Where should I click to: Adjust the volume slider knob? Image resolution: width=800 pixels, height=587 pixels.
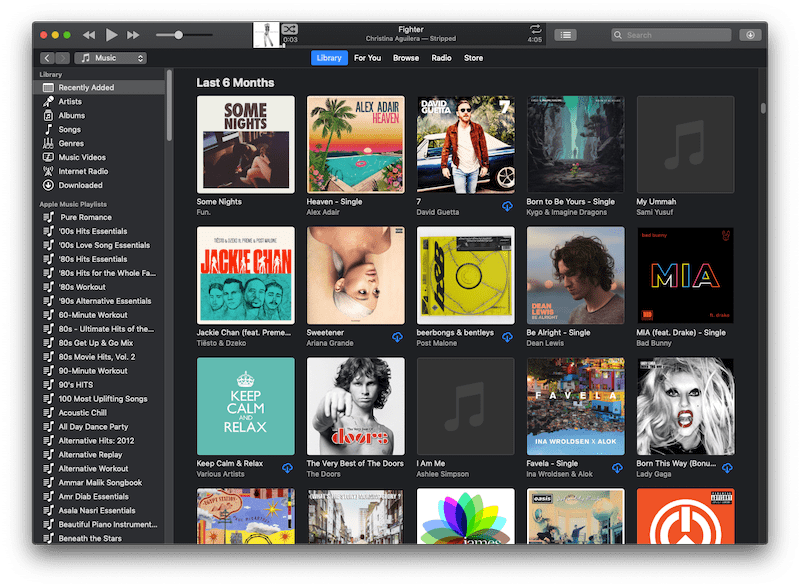pyautogui.click(x=178, y=35)
